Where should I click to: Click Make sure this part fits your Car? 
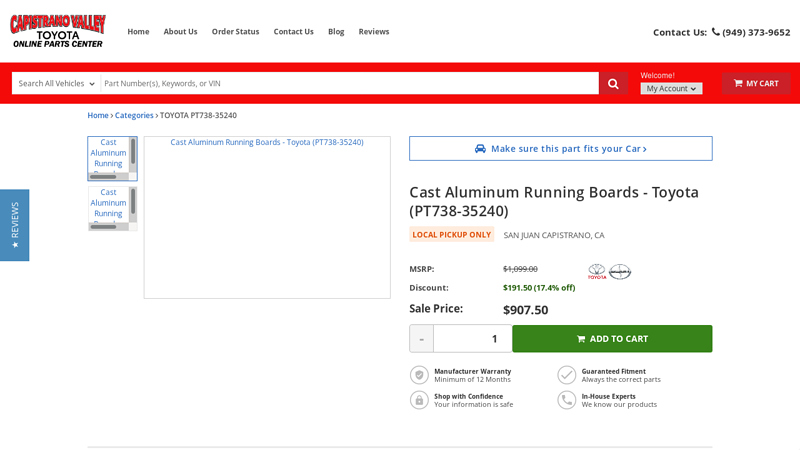[561, 148]
